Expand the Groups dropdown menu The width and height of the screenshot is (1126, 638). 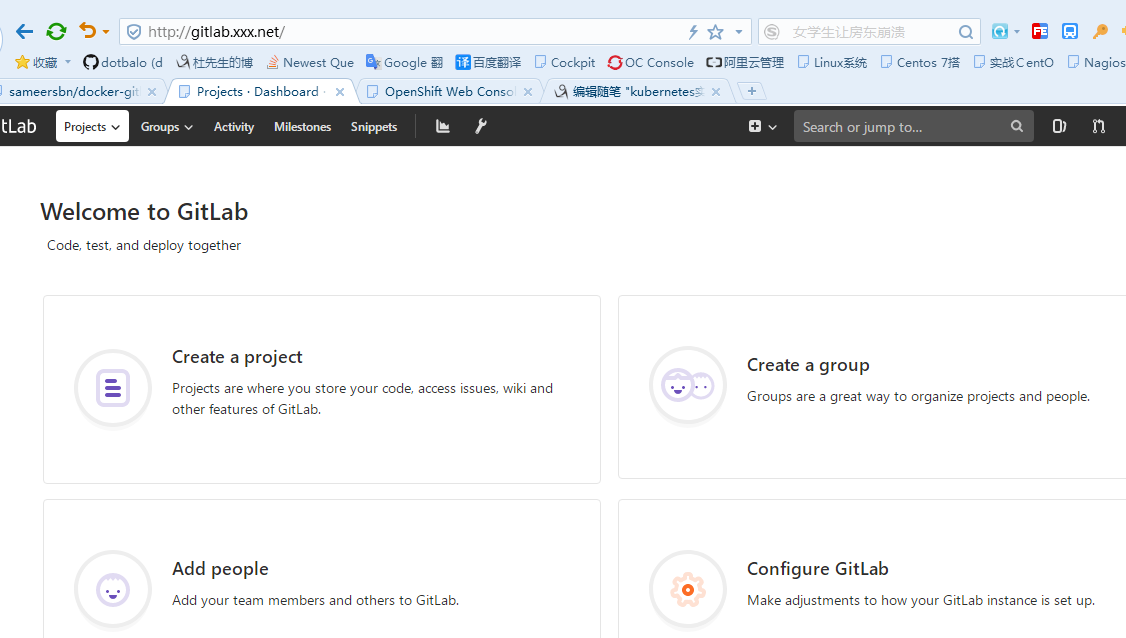tap(167, 126)
